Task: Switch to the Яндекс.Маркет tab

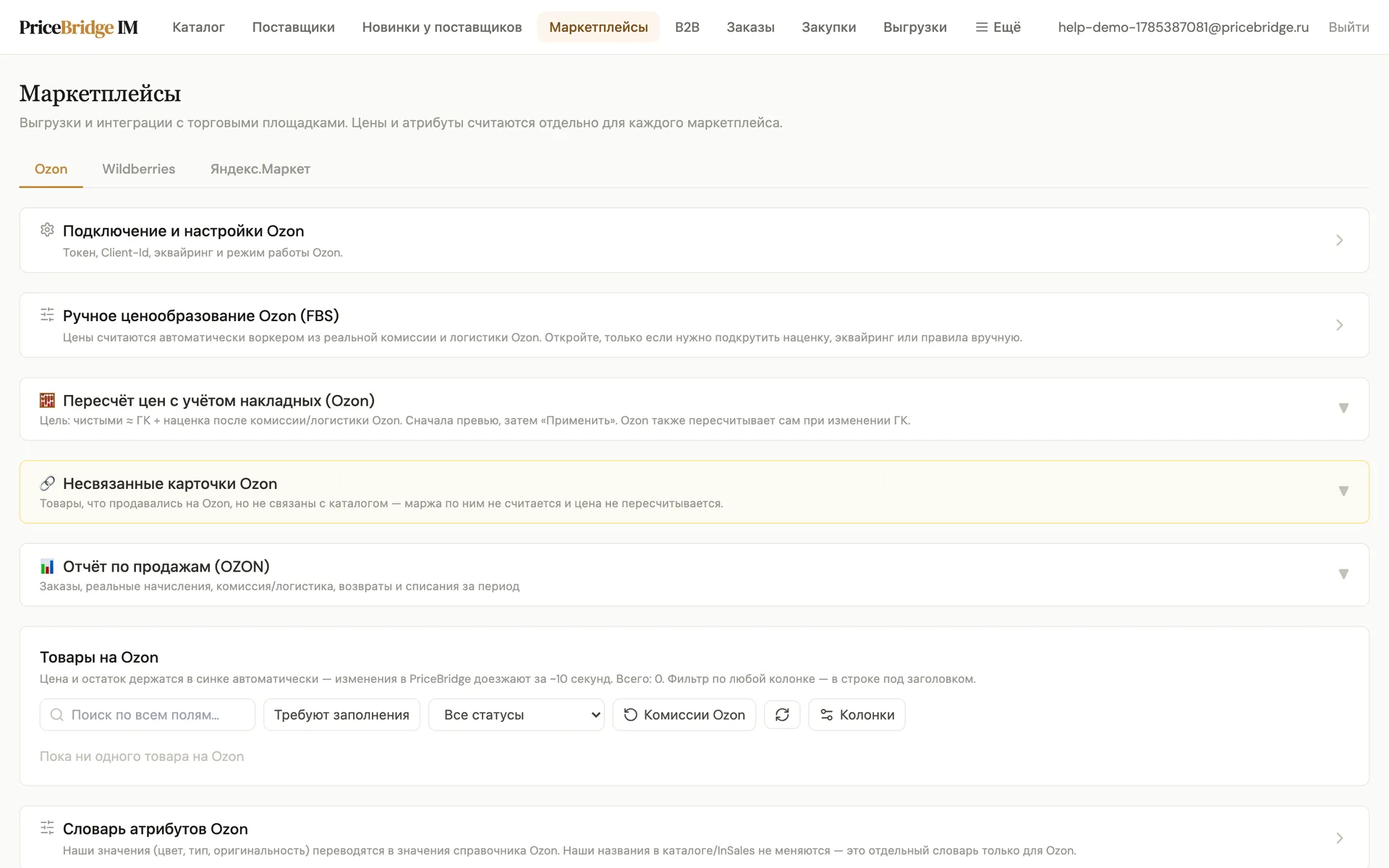Action: point(260,169)
